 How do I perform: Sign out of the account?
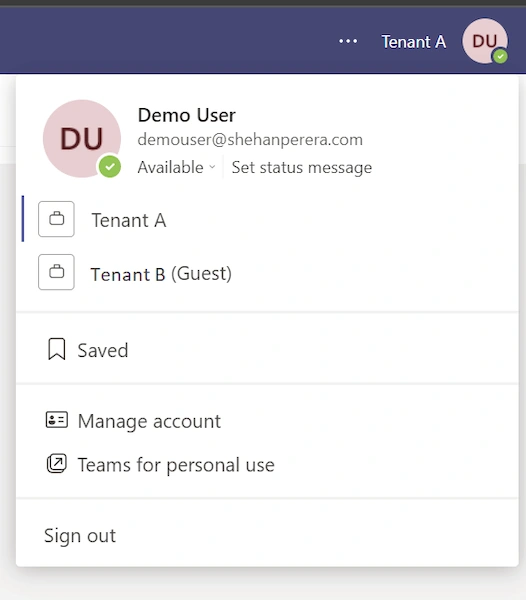pyautogui.click(x=80, y=535)
